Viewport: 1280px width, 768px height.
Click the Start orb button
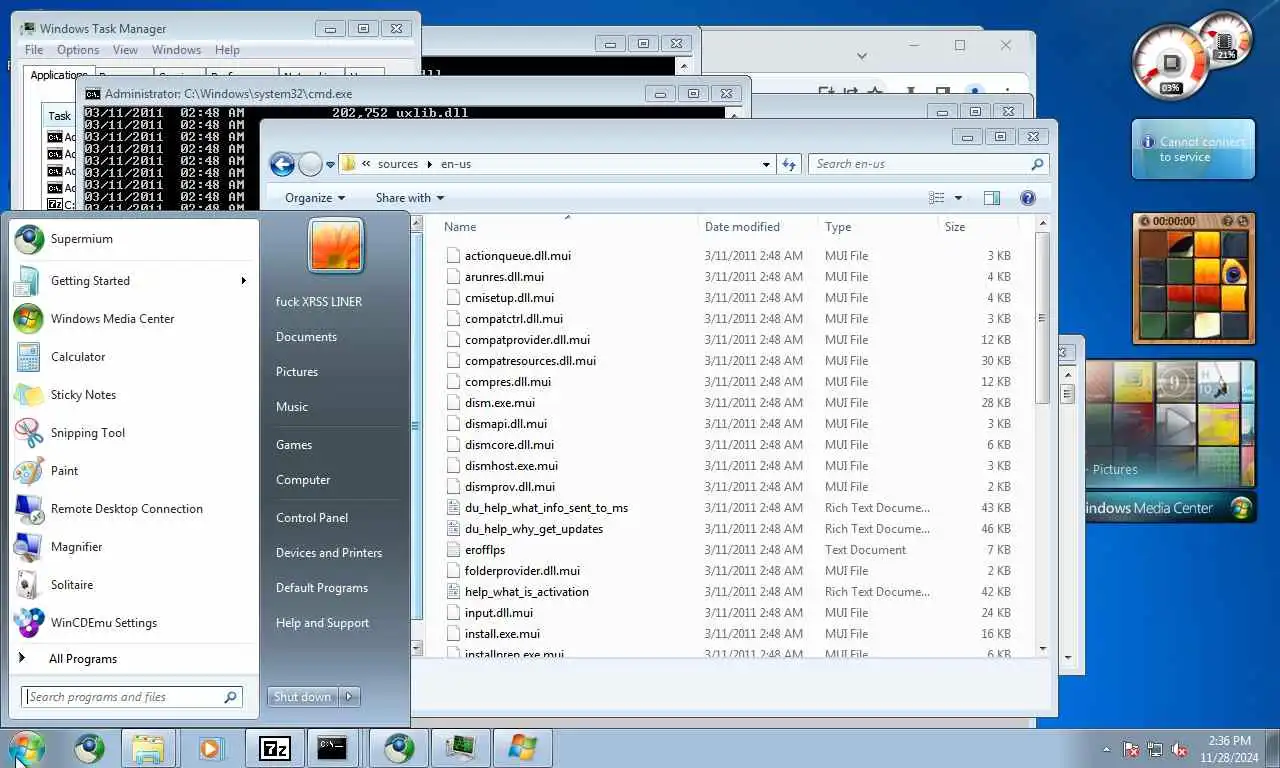[27, 748]
